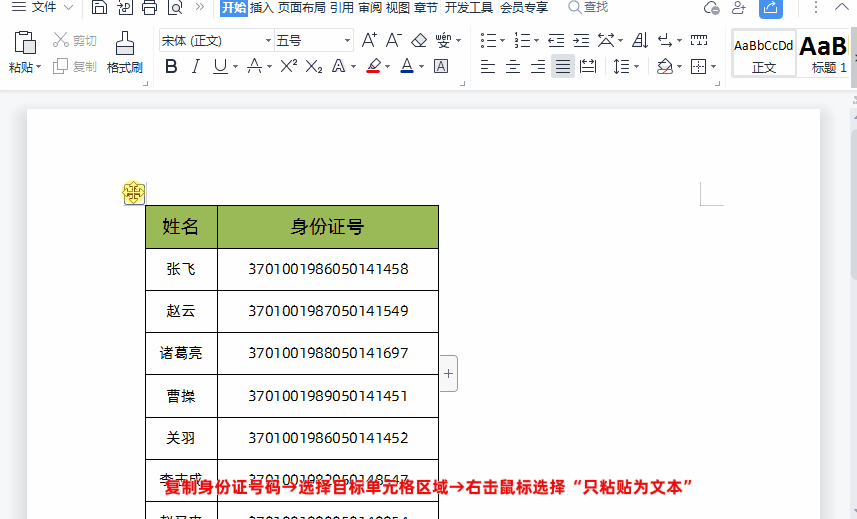Screen dimensions: 857x519
Task: Click the show ruler tab stops icon
Action: pyautogui.click(x=699, y=40)
